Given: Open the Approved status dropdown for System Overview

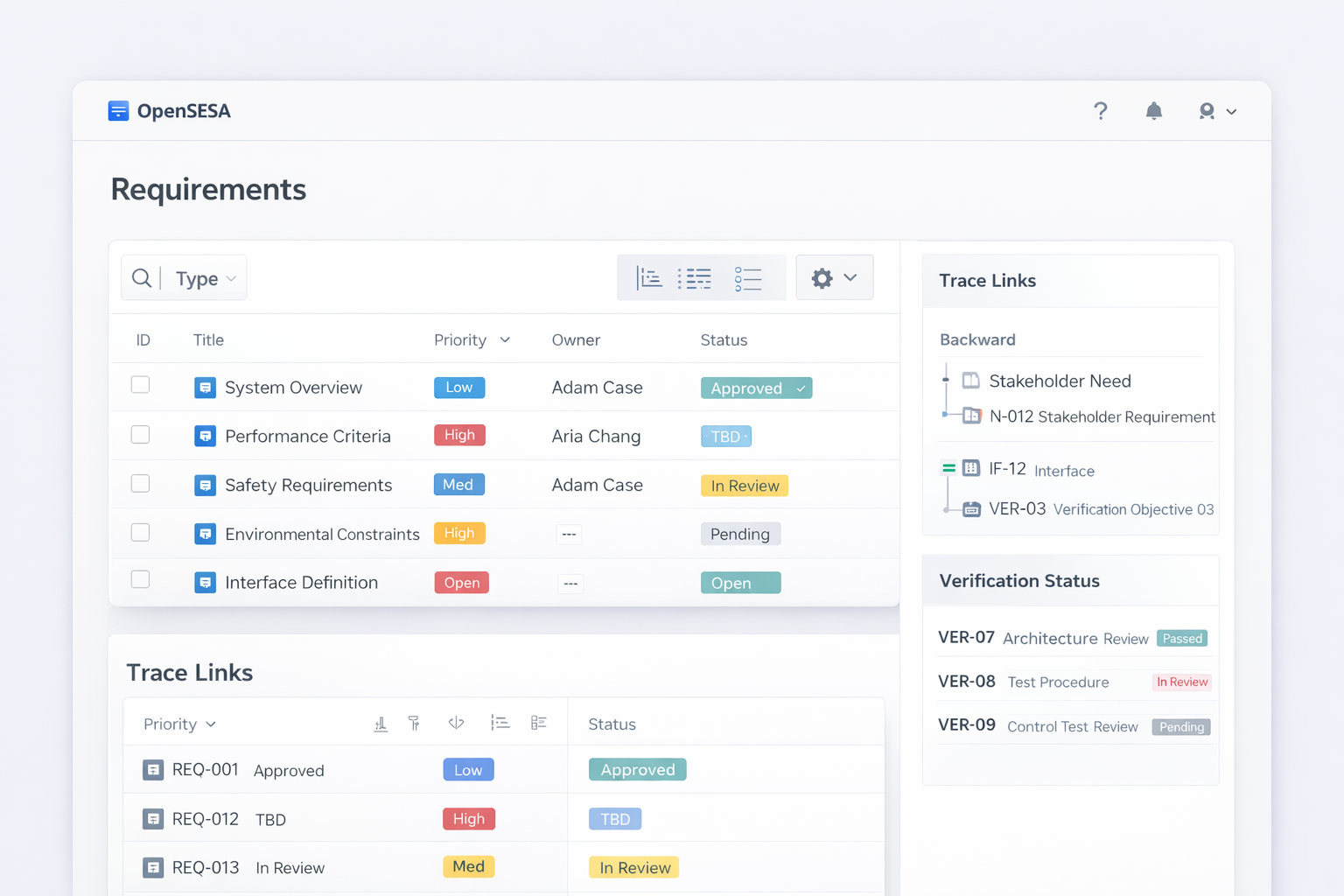Looking at the screenshot, I should [x=756, y=388].
